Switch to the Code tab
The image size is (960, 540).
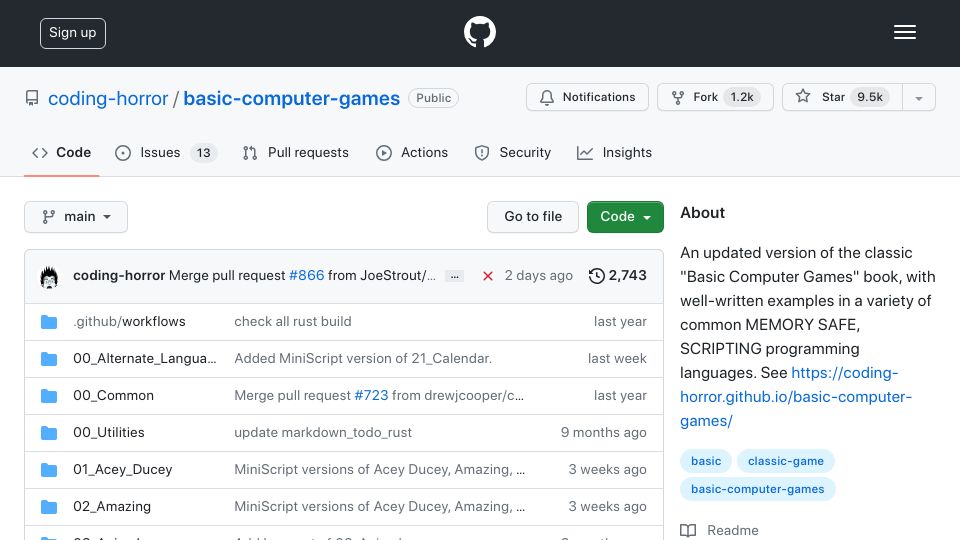62,152
